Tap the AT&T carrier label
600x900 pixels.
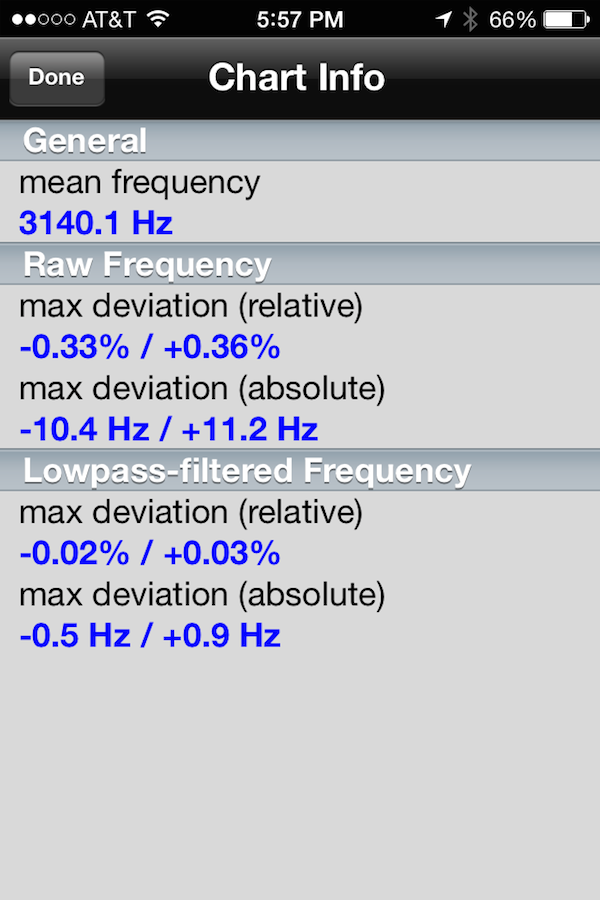pos(109,20)
